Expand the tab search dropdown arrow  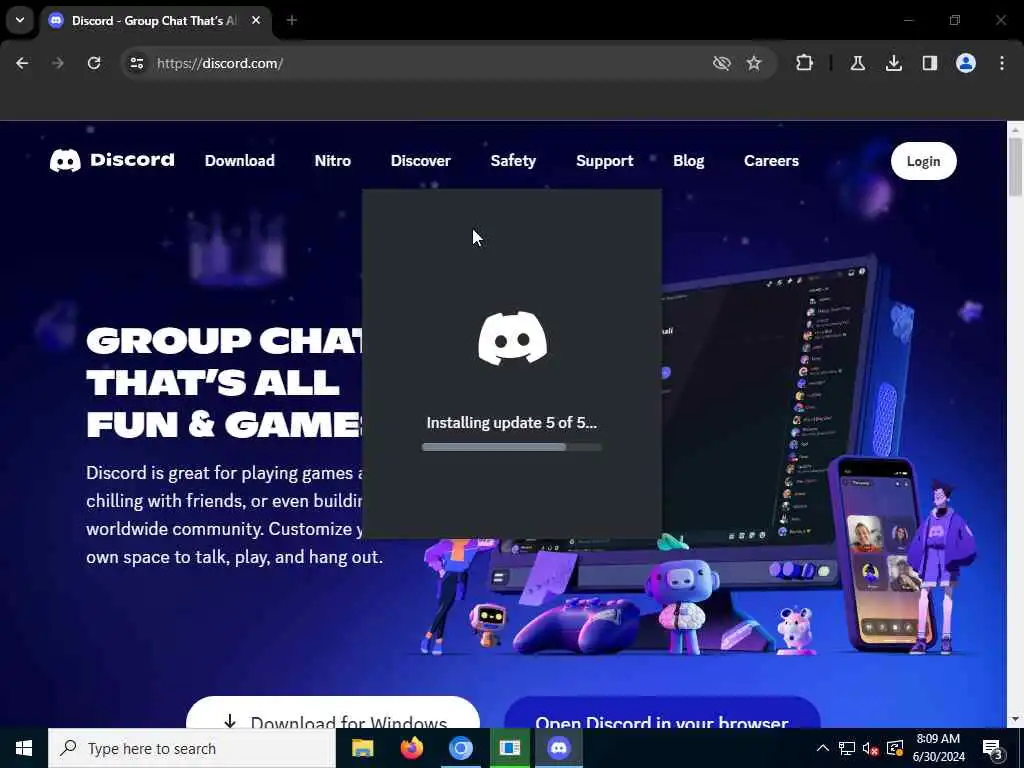[20, 20]
